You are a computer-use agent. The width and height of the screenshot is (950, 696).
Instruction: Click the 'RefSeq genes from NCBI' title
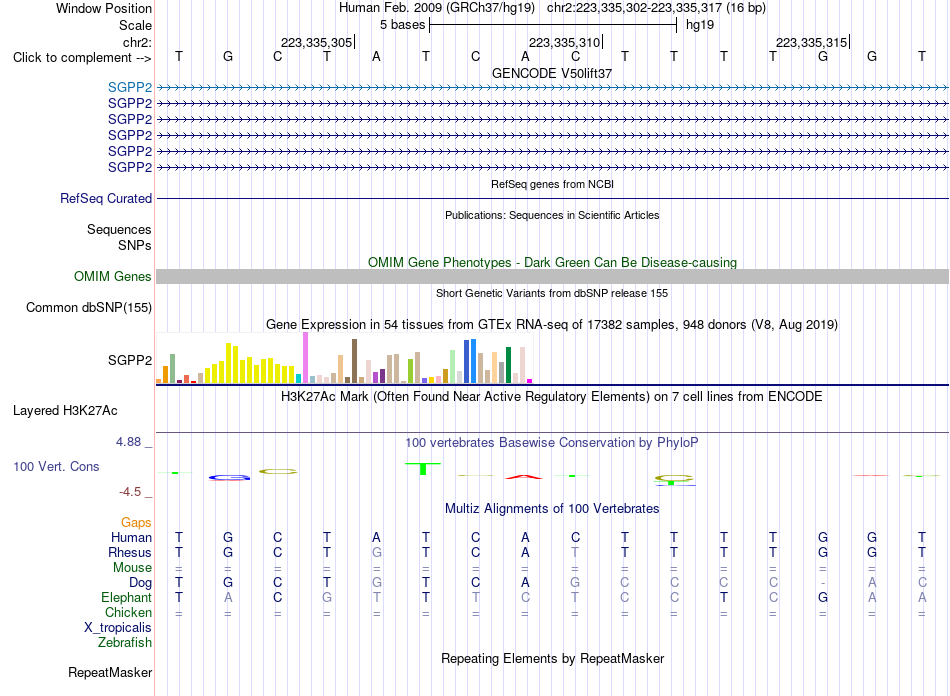(x=552, y=184)
